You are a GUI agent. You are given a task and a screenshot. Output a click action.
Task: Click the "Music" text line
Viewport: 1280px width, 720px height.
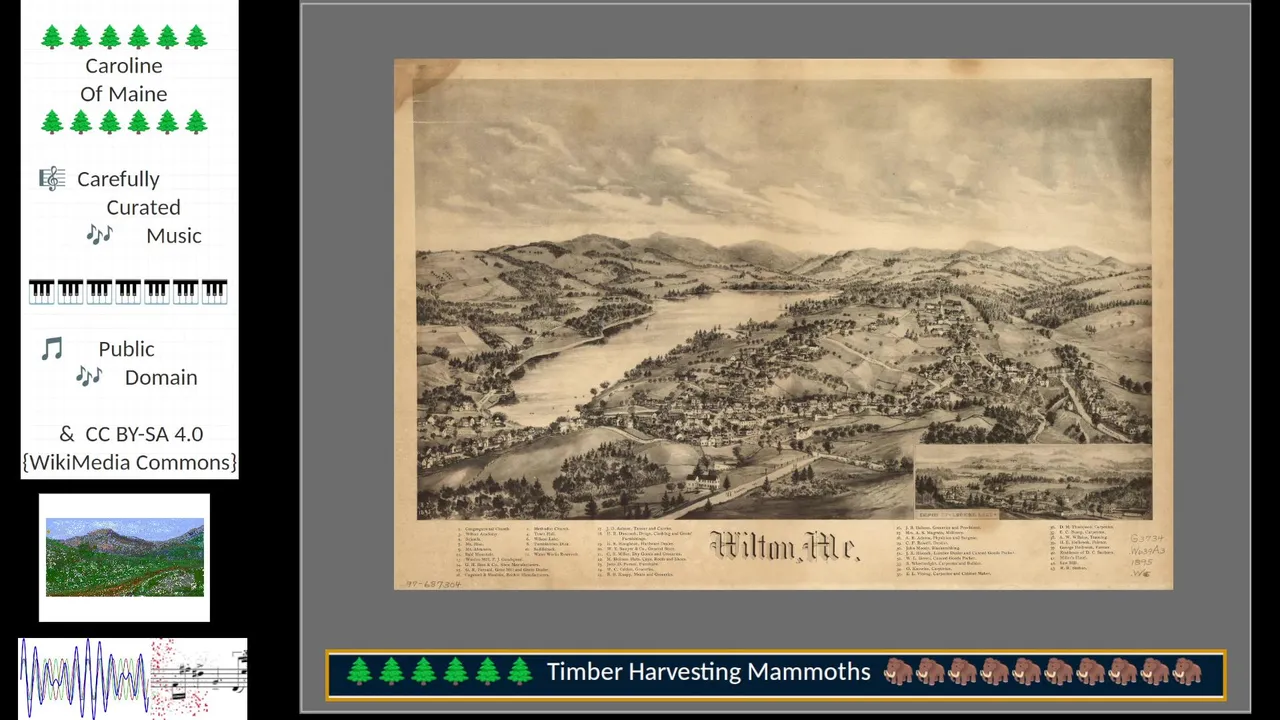pos(174,236)
